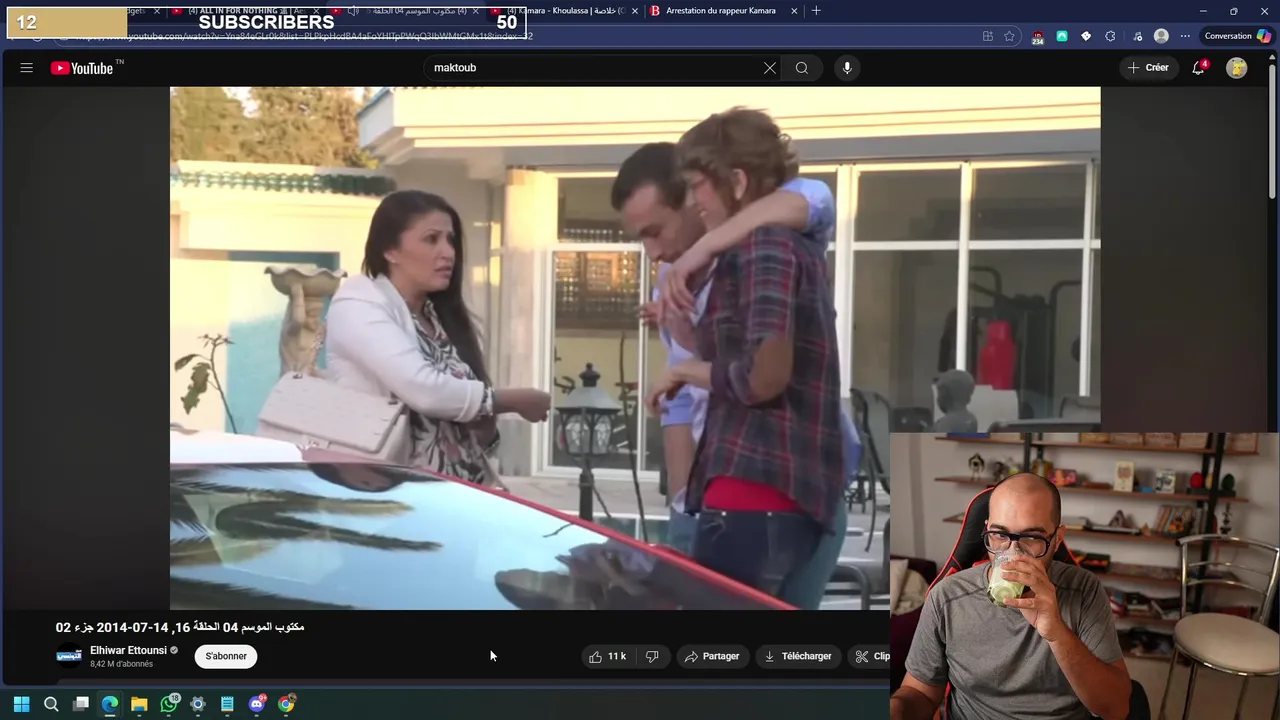The height and width of the screenshot is (720, 1280).
Task: Open the Extensions puzzle icon
Action: (1110, 36)
